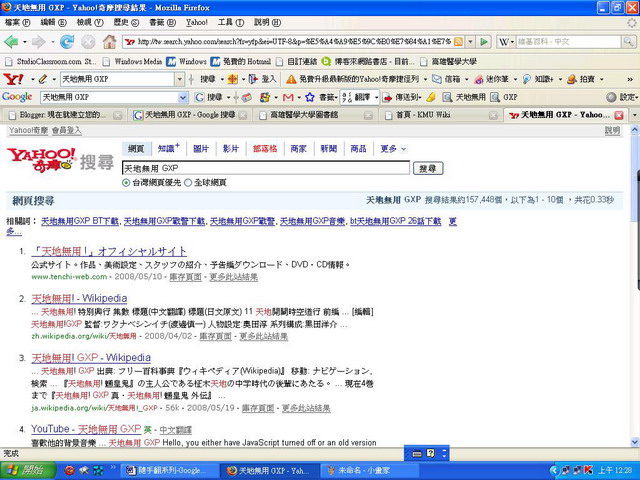Open the Back button history dropdown arrow
The height and width of the screenshot is (480, 640).
click(x=24, y=42)
